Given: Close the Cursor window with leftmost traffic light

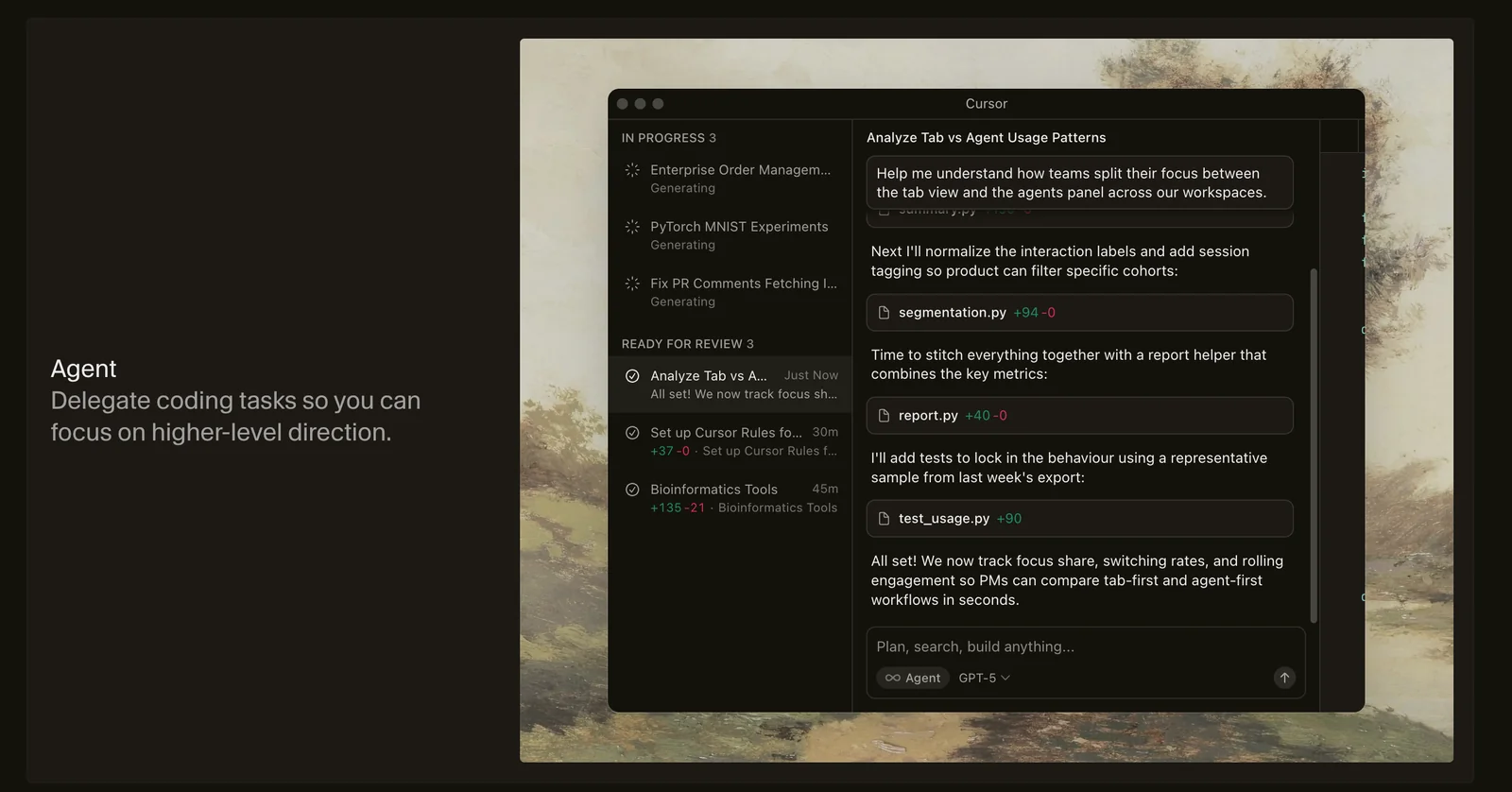Looking at the screenshot, I should (622, 104).
